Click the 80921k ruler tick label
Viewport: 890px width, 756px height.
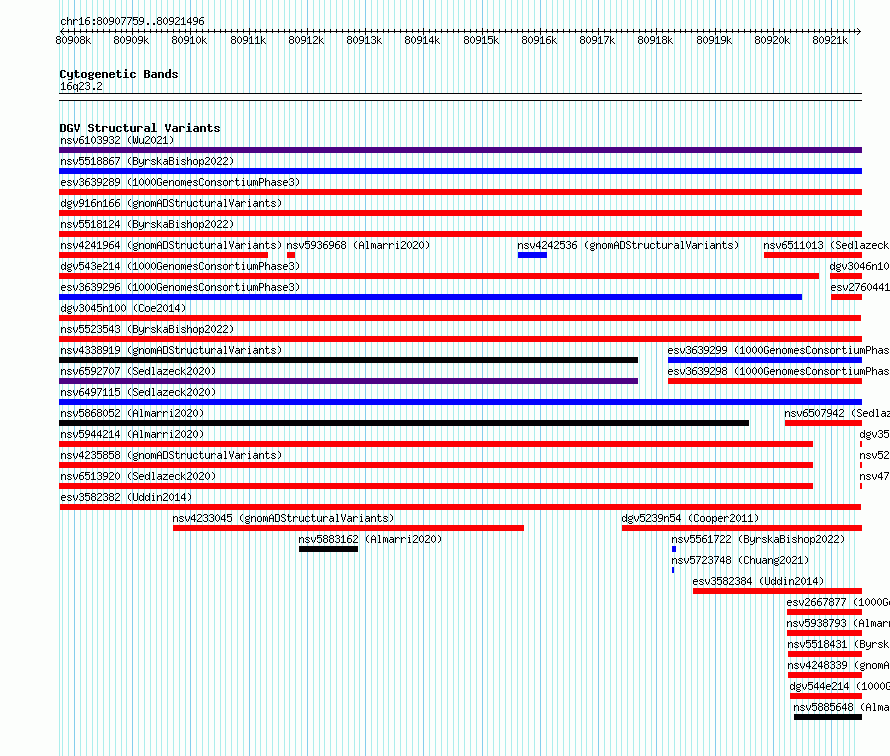[830, 40]
